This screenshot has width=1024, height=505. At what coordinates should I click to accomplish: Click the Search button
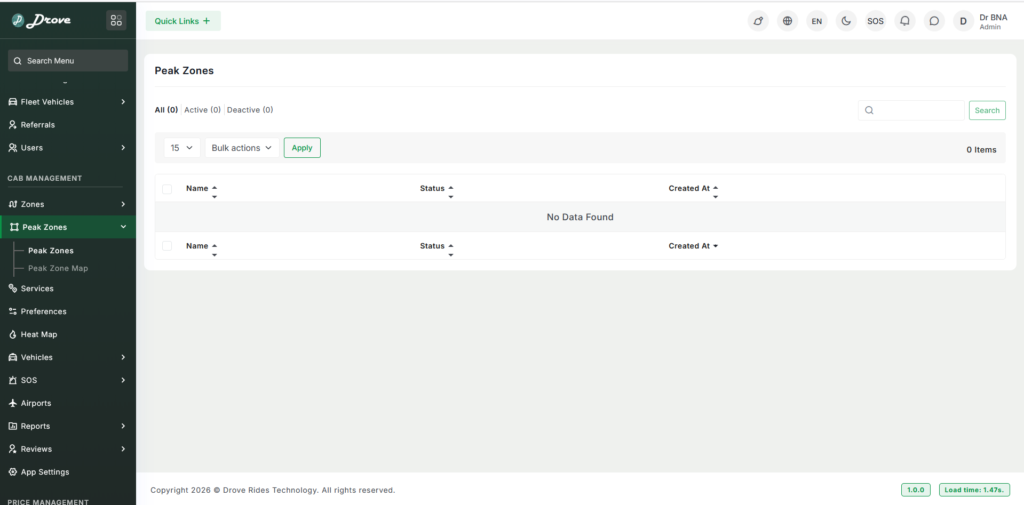click(x=986, y=110)
